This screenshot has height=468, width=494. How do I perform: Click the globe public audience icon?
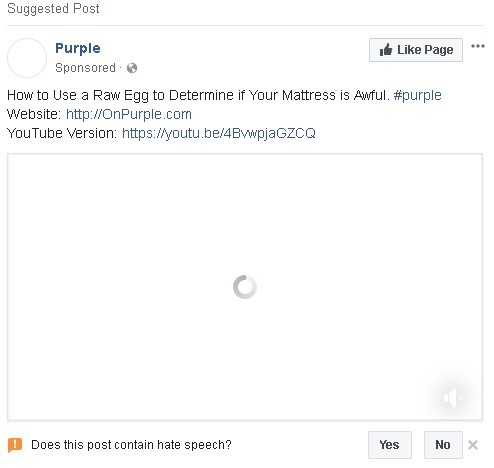pos(132,68)
